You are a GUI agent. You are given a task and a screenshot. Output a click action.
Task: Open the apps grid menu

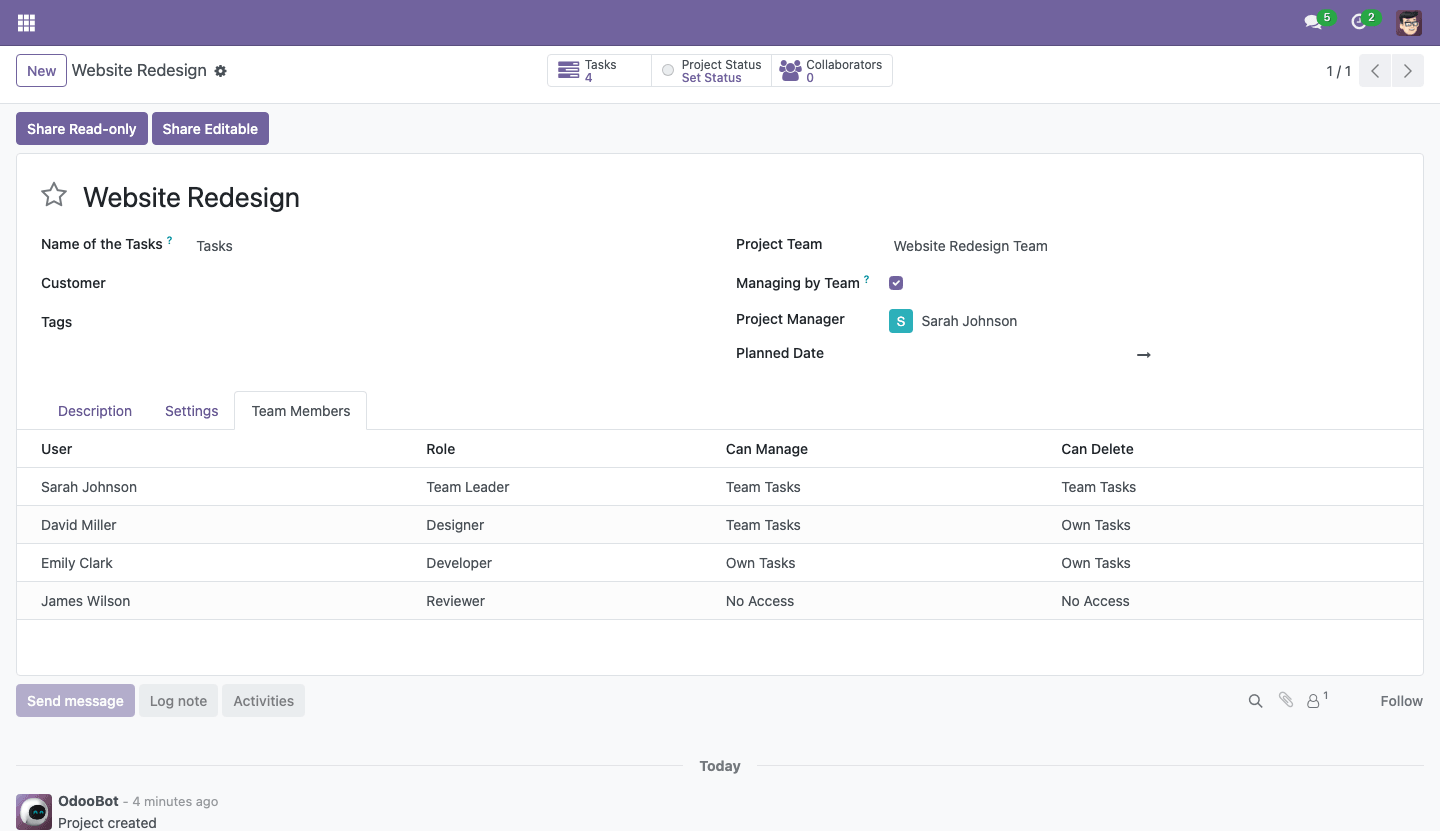pyautogui.click(x=26, y=22)
